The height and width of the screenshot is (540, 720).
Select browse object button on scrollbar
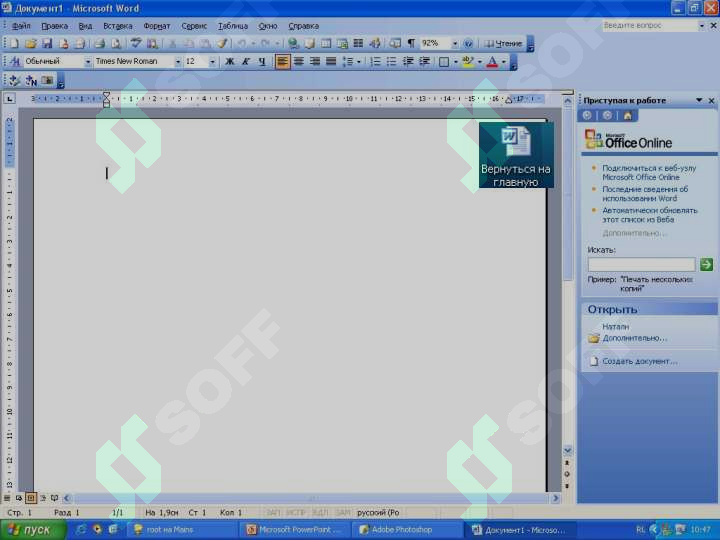[567, 474]
